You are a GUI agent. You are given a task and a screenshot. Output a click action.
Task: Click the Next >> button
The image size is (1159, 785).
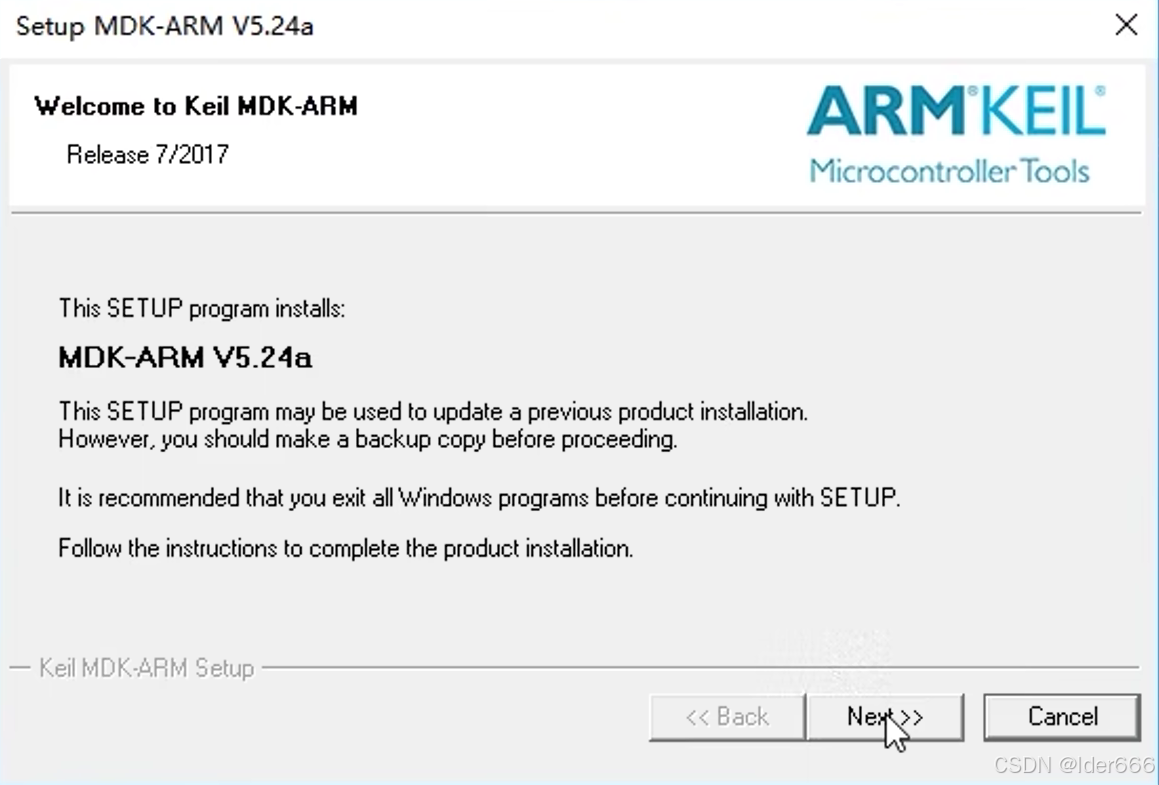[x=886, y=716]
